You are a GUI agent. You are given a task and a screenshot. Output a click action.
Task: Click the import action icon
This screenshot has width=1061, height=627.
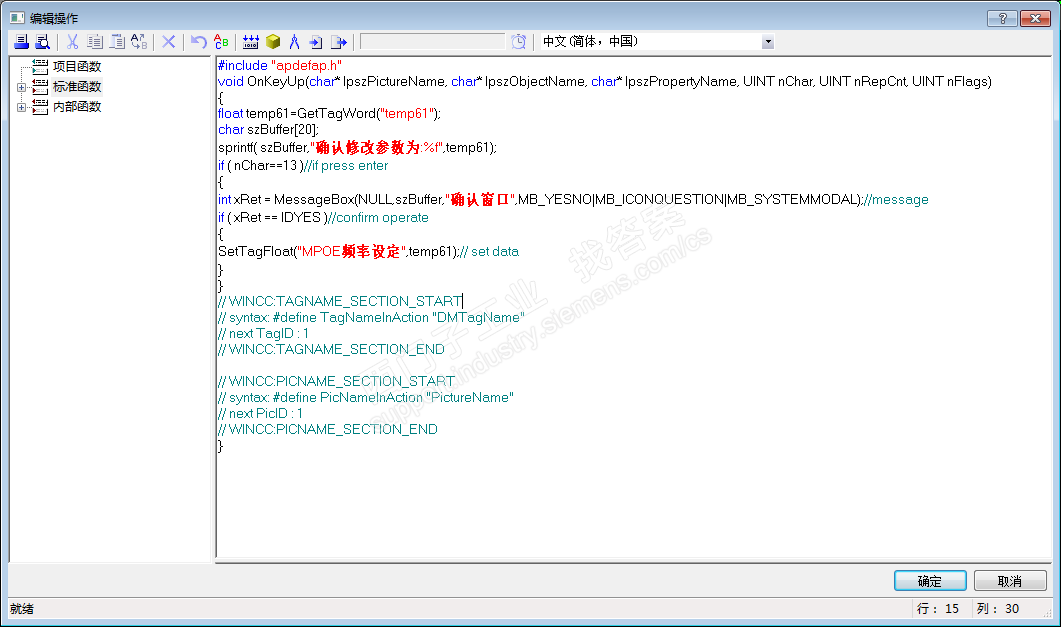[x=316, y=42]
